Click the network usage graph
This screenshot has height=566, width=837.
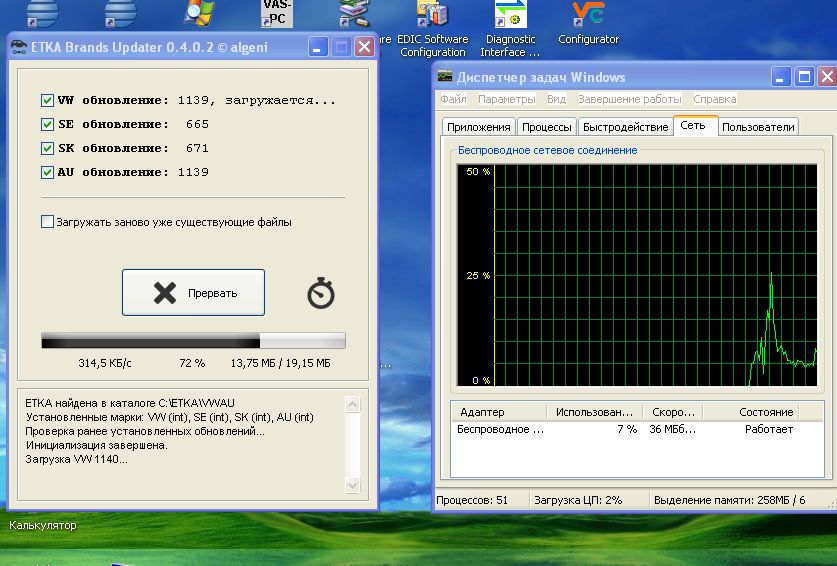point(637,275)
